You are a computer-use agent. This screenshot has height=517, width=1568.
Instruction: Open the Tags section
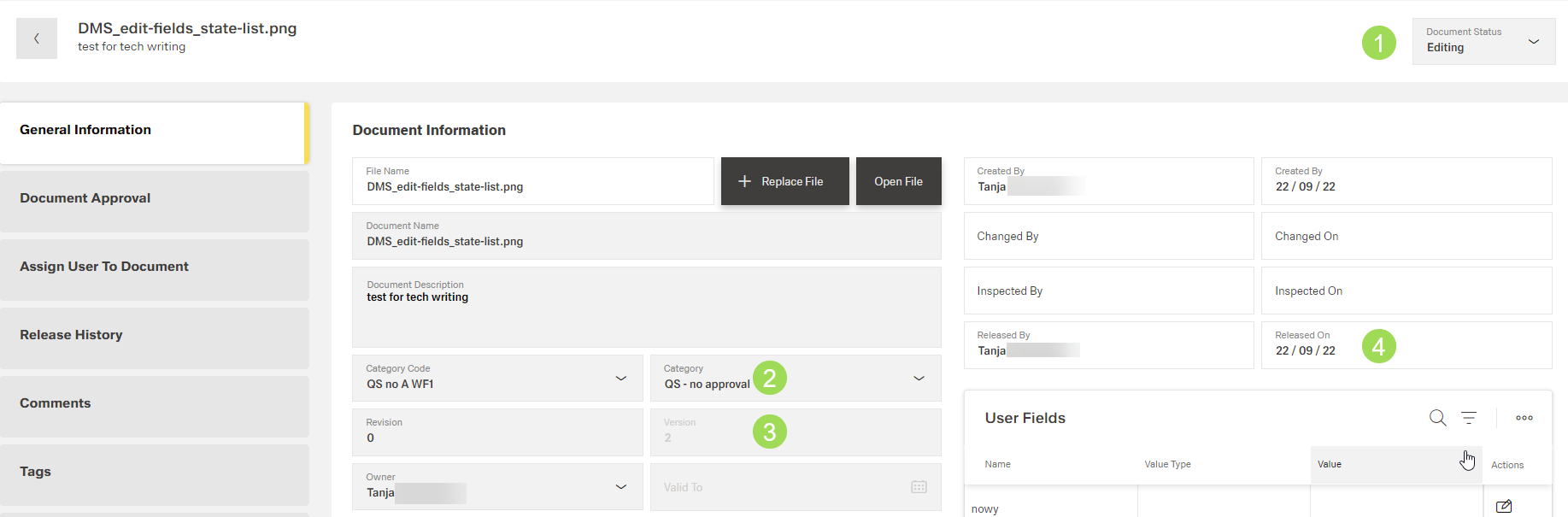155,472
